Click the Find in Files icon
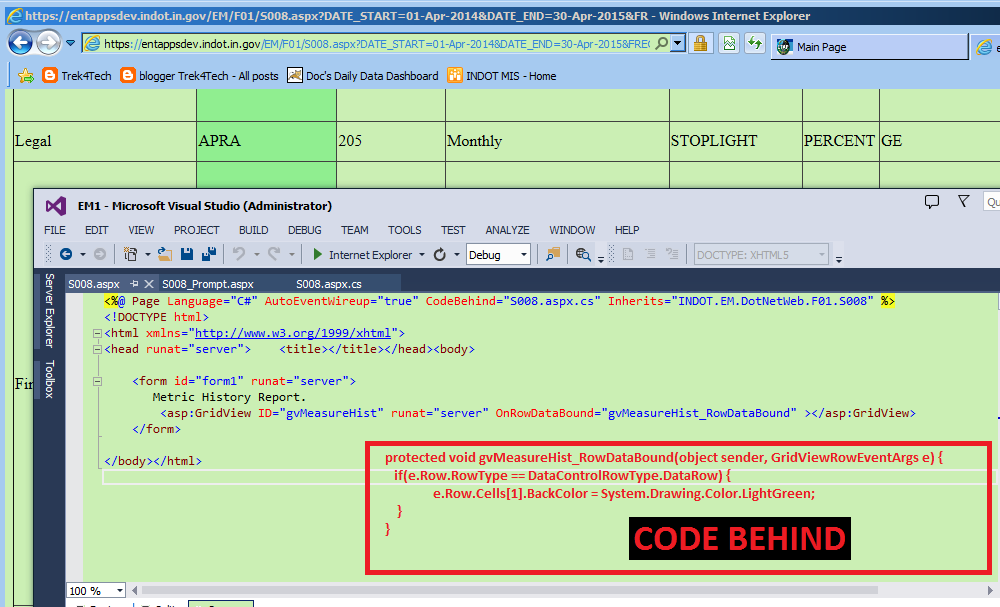 click(x=553, y=254)
